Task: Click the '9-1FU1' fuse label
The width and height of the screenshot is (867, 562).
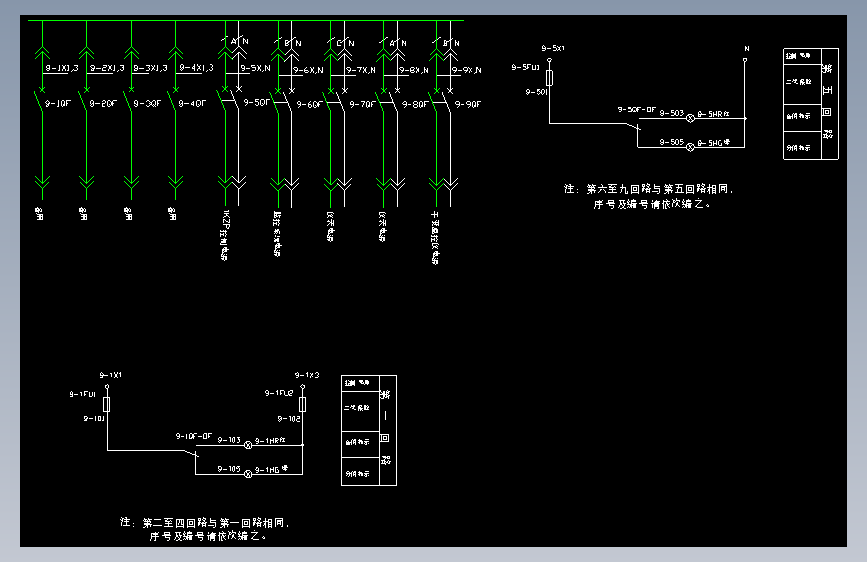Action: tap(82, 394)
